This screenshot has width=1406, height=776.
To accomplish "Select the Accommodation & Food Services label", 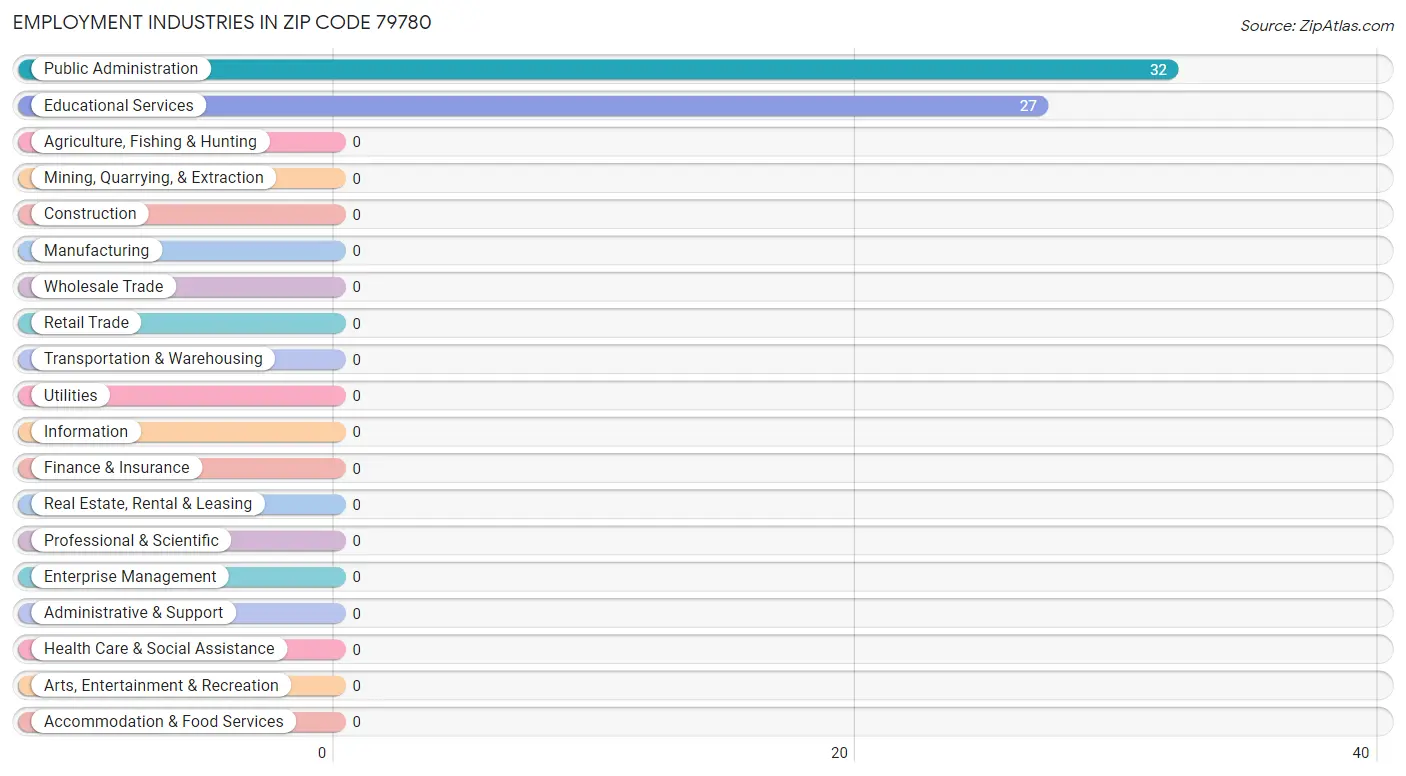I will [164, 722].
